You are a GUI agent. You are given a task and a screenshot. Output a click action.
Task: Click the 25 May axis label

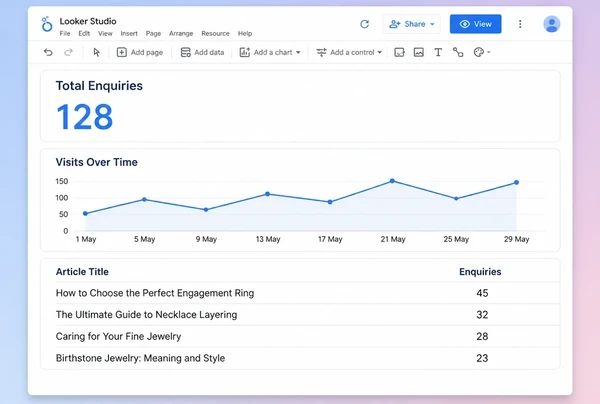456,239
